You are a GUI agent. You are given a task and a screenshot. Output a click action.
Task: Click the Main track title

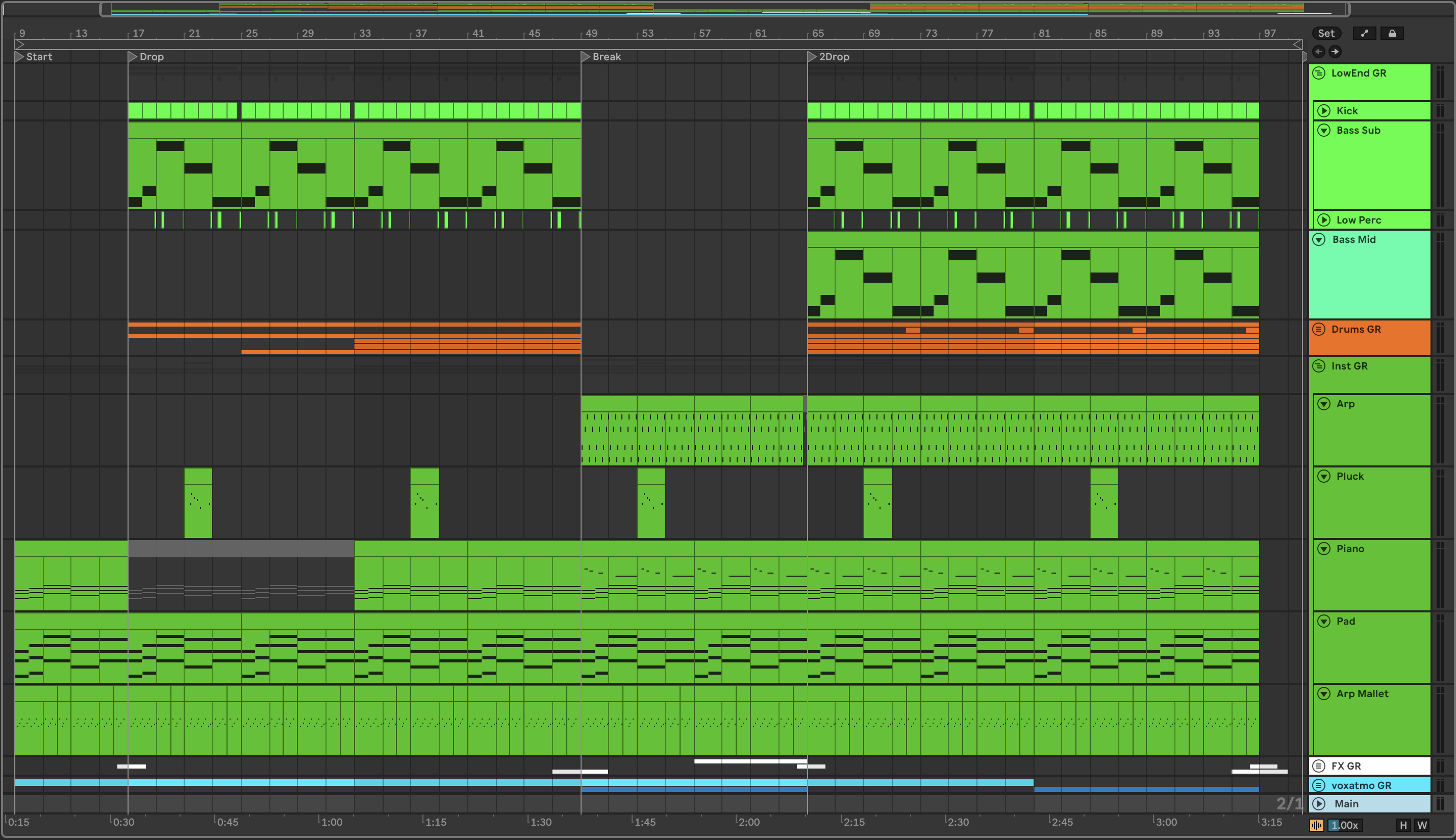[1346, 804]
